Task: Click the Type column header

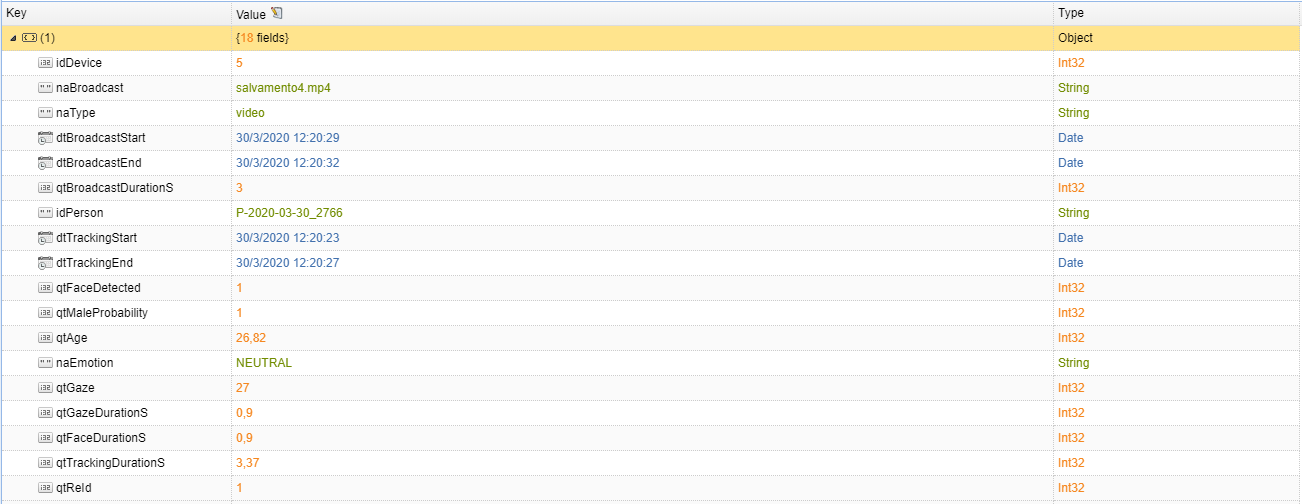Action: (1071, 13)
